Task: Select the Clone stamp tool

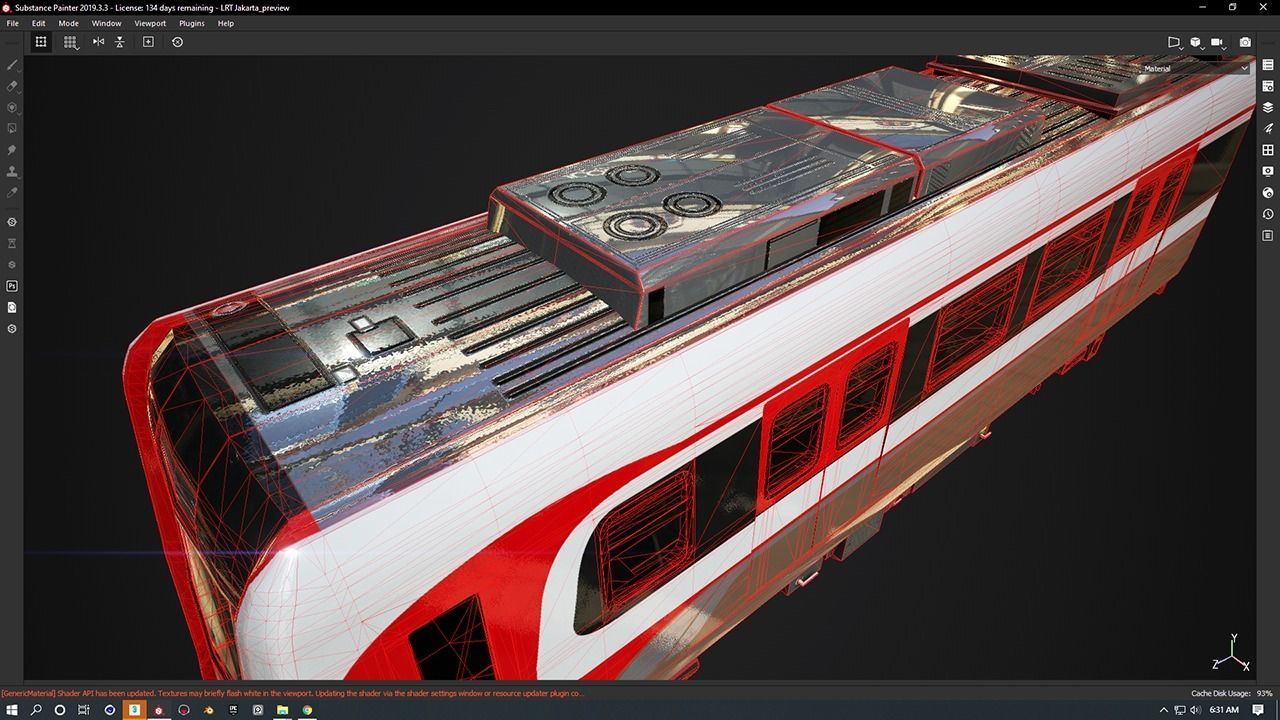Action: (12, 172)
